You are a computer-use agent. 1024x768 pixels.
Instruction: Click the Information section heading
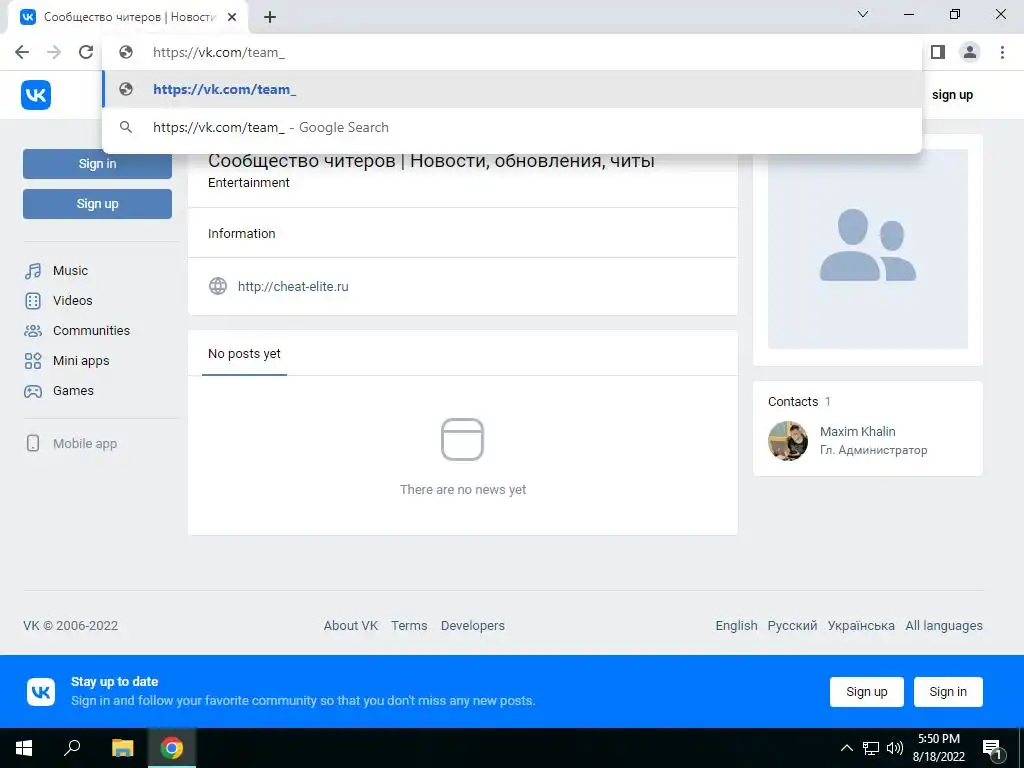click(242, 233)
